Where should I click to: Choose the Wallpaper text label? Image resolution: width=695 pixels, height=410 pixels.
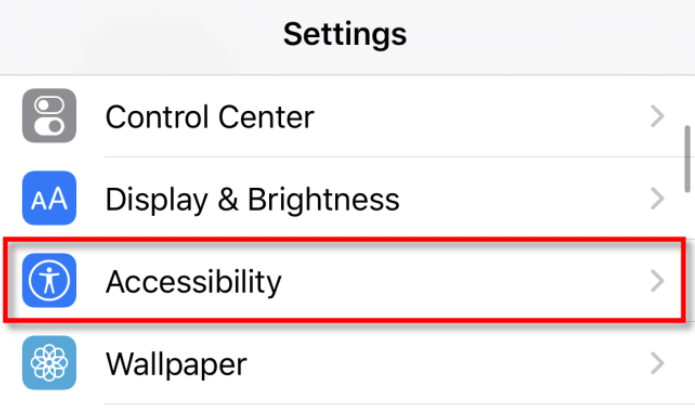(x=176, y=364)
